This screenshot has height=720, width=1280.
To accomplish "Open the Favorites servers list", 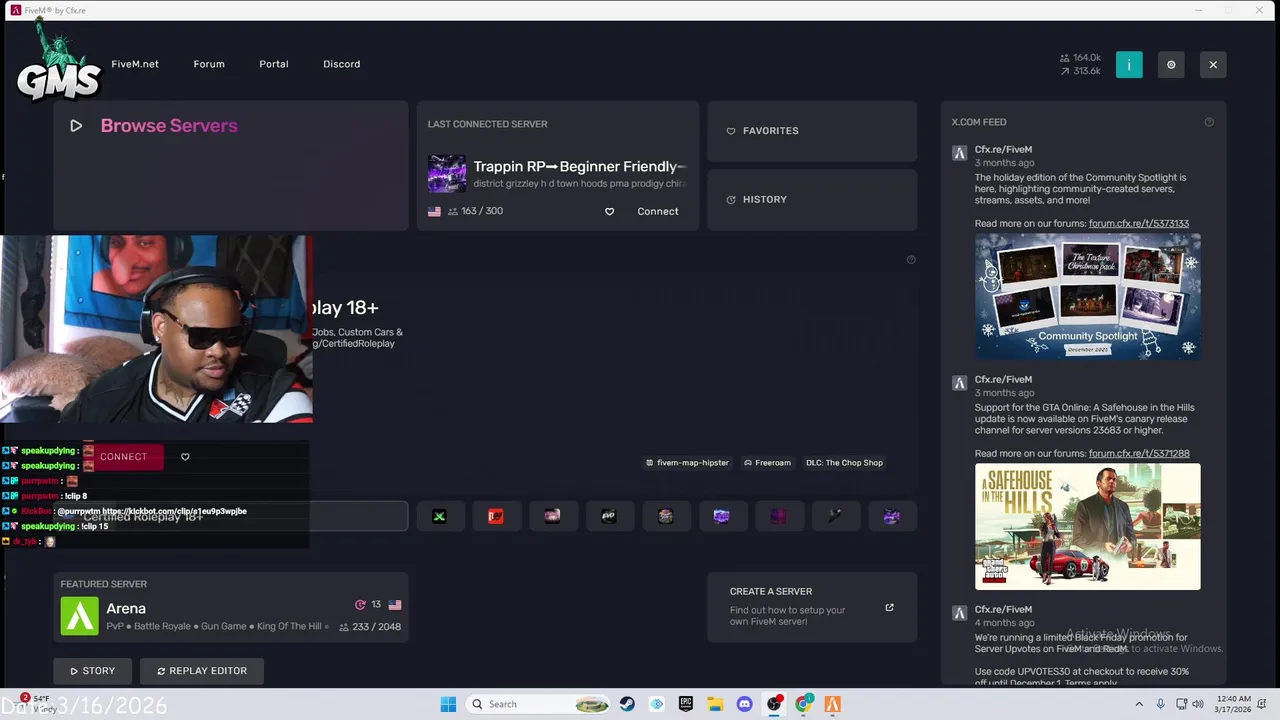I will pyautogui.click(x=812, y=131).
